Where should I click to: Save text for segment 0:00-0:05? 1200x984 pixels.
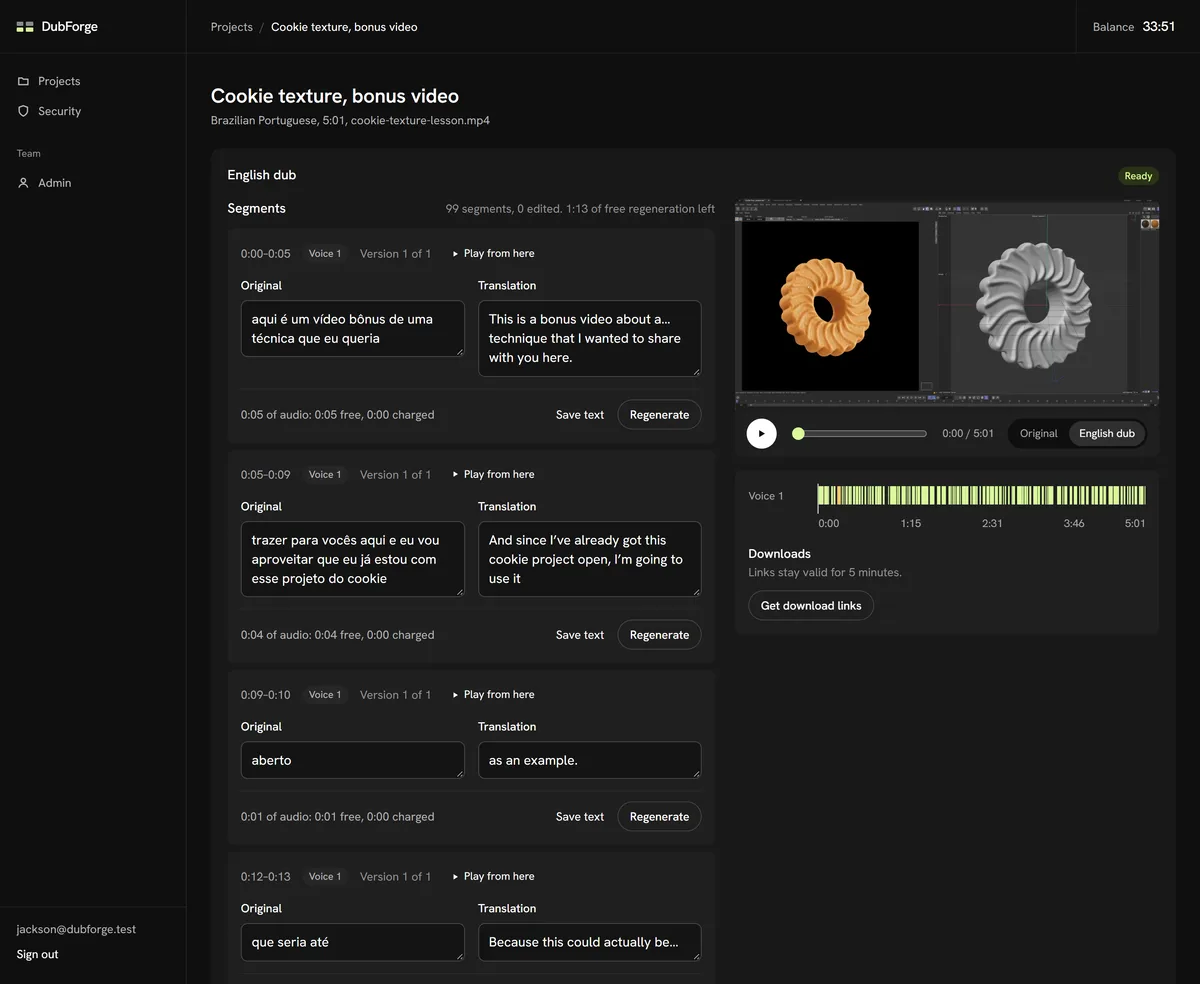pos(580,414)
